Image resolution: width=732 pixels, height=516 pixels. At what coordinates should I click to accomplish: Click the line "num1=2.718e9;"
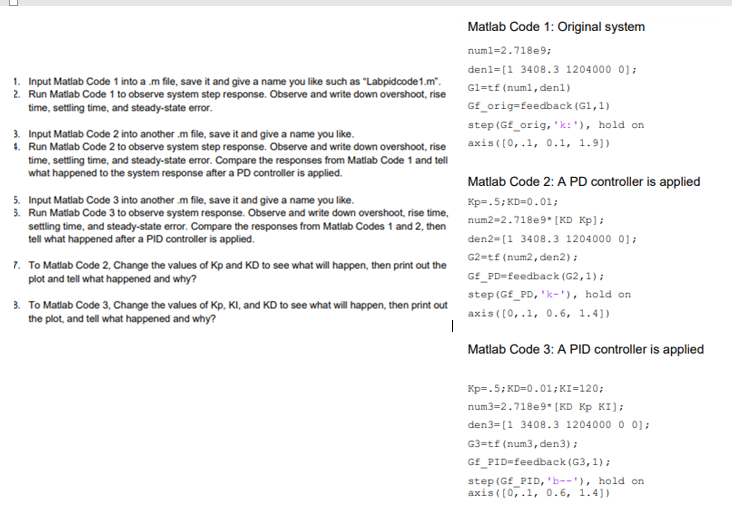(509, 50)
